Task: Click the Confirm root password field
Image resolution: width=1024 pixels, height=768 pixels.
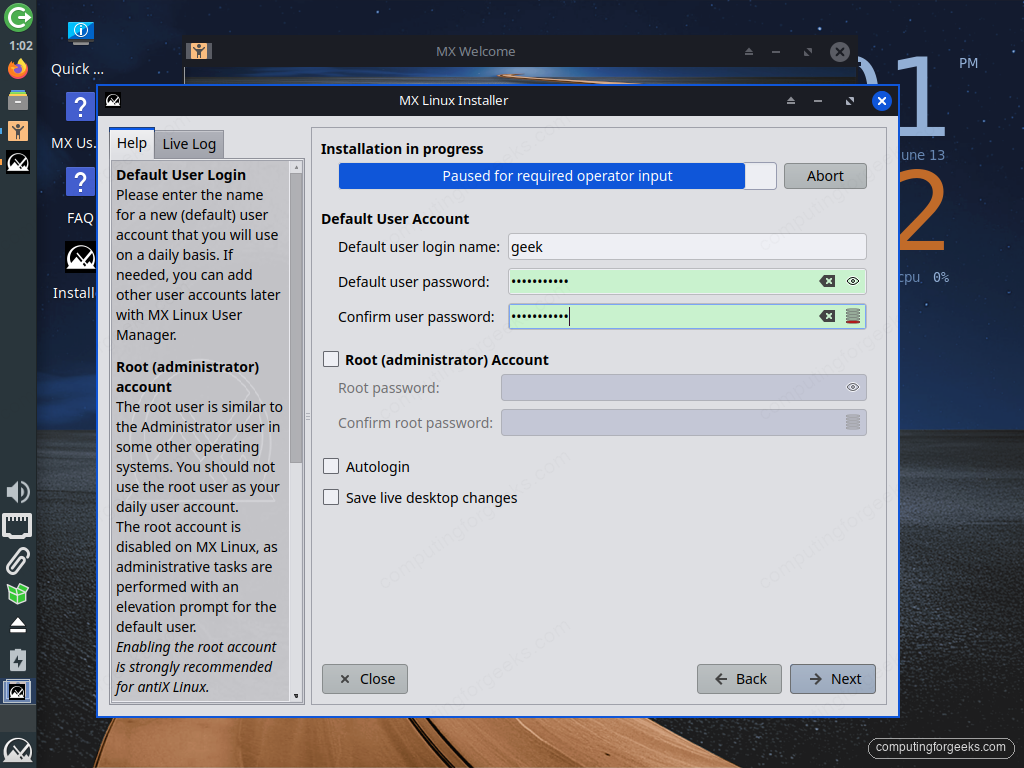Action: 684,423
